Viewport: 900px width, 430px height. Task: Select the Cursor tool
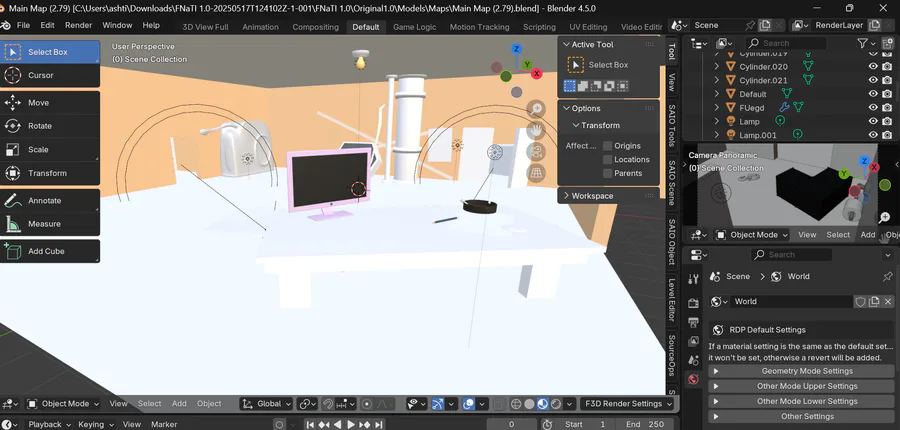(50, 75)
